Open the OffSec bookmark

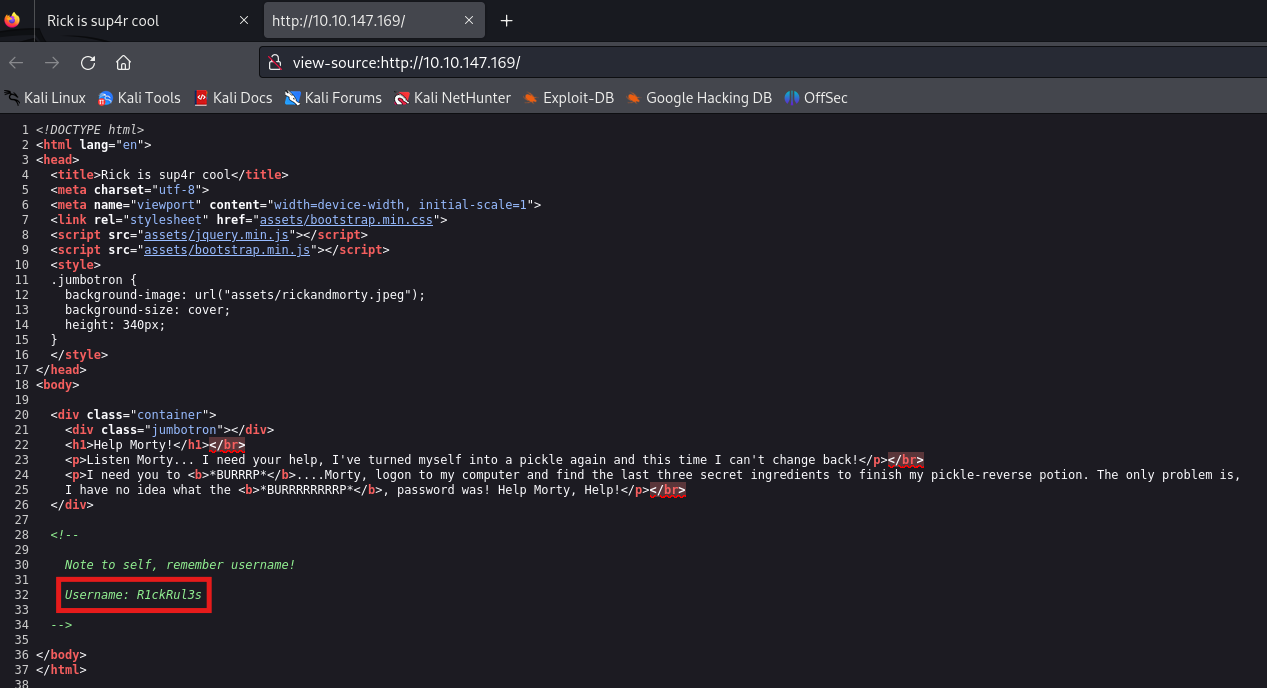816,98
